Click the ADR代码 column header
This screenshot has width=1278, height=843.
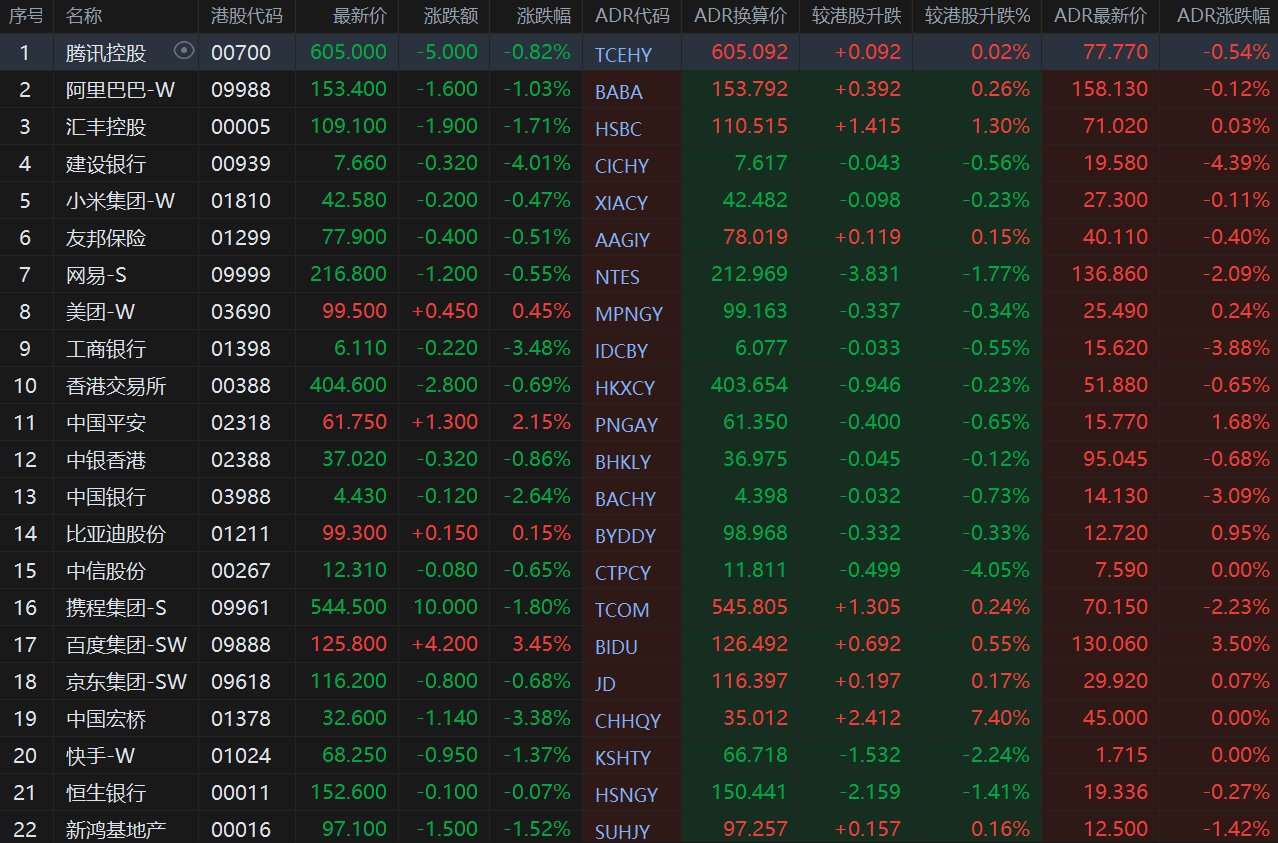pyautogui.click(x=631, y=16)
